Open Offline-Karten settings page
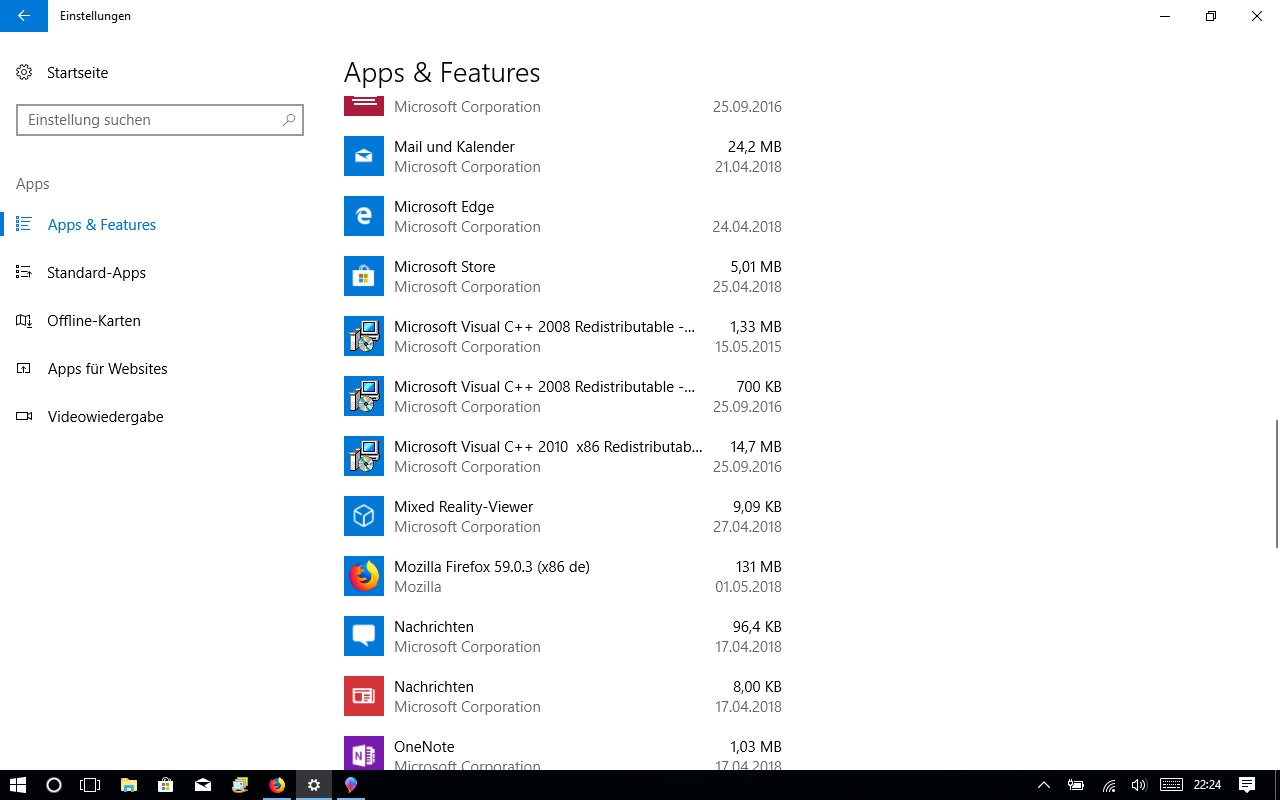The image size is (1280, 800). [93, 321]
